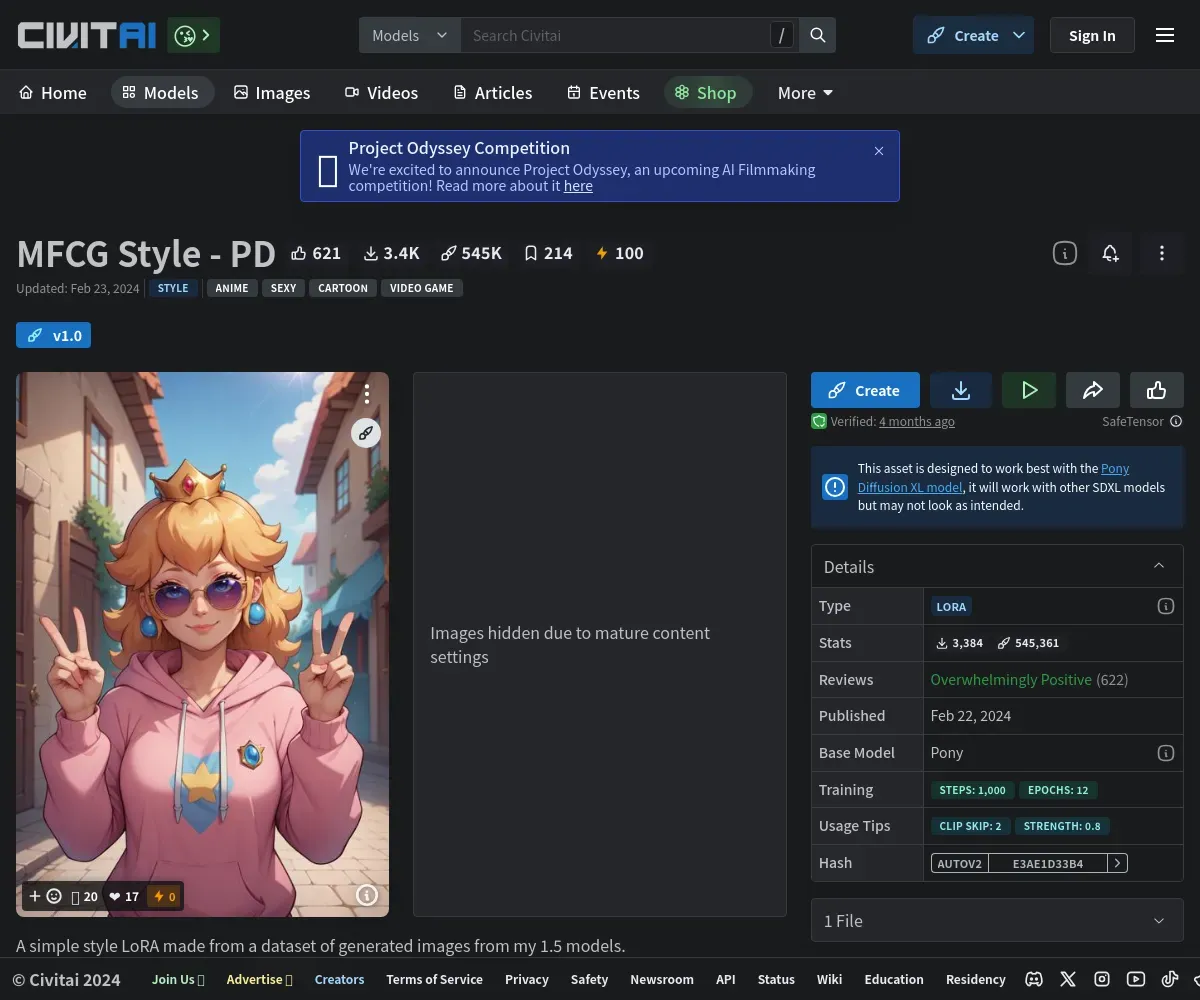Open the Shop tab
This screenshot has height=1000, width=1200.
tap(706, 93)
